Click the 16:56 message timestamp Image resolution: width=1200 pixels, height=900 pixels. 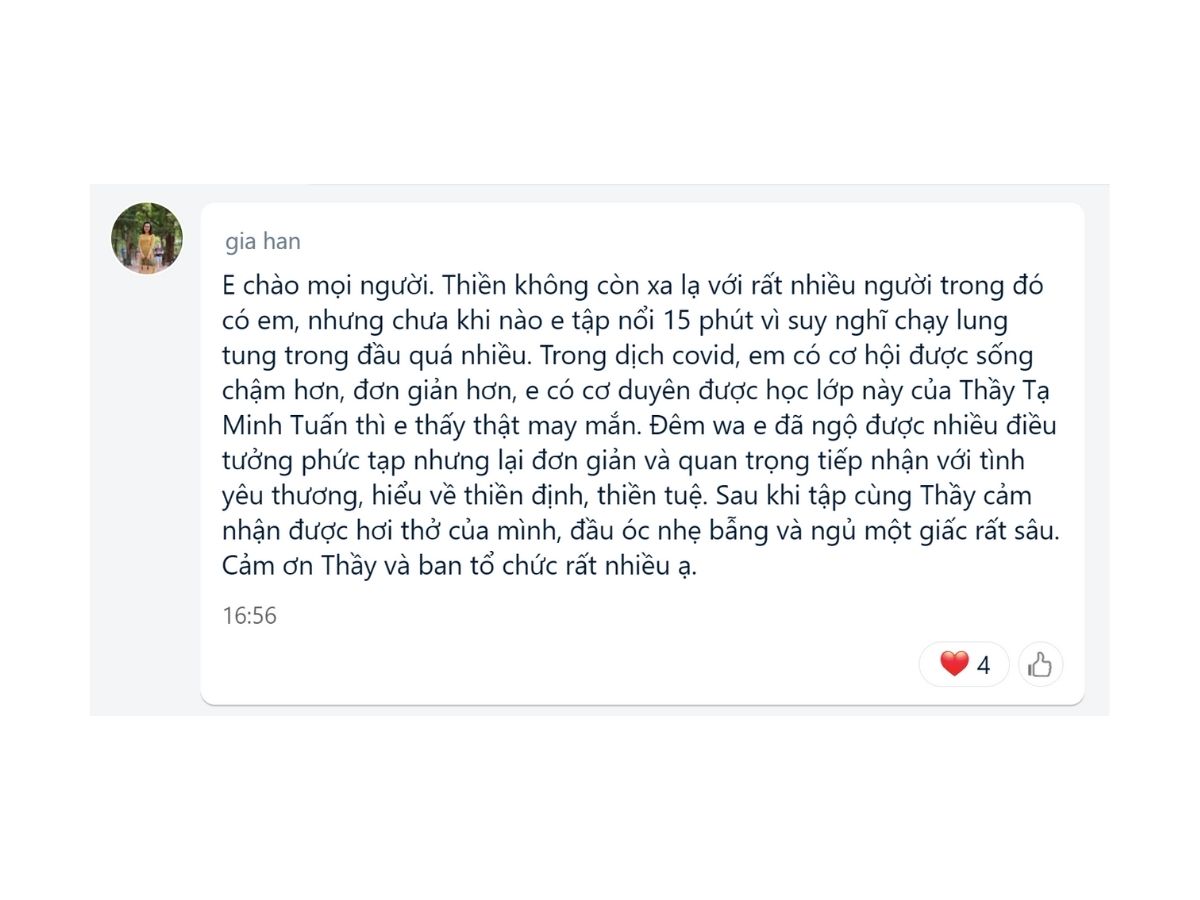click(249, 615)
